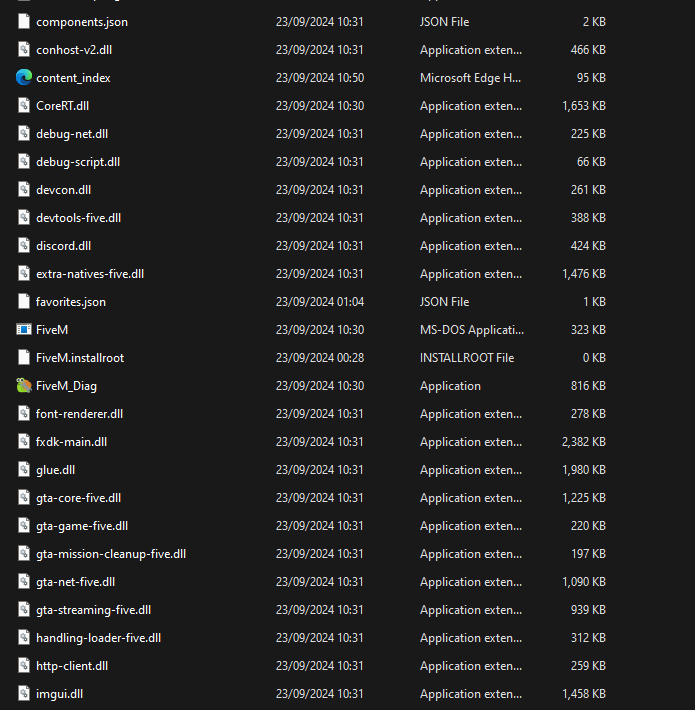695x710 pixels.
Task: Click the http-client.dll file icon
Action: tap(24, 666)
